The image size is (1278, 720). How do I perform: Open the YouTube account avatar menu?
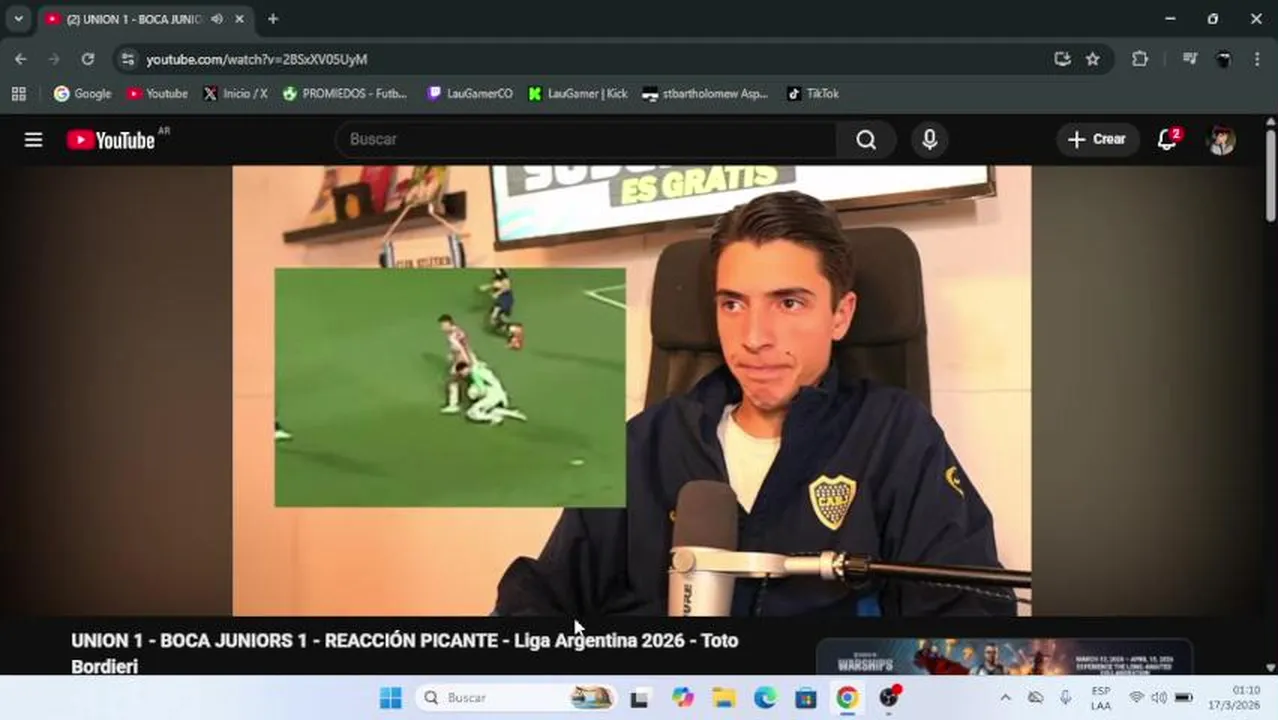[x=1221, y=140]
